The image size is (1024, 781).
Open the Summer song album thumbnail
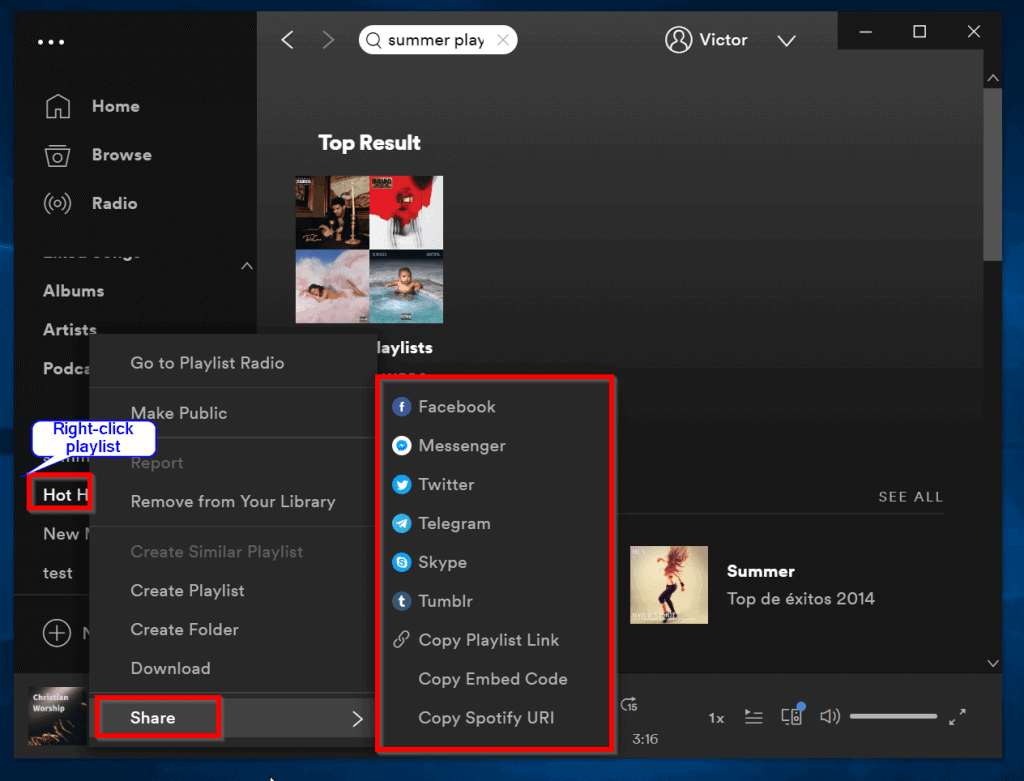[x=669, y=584]
